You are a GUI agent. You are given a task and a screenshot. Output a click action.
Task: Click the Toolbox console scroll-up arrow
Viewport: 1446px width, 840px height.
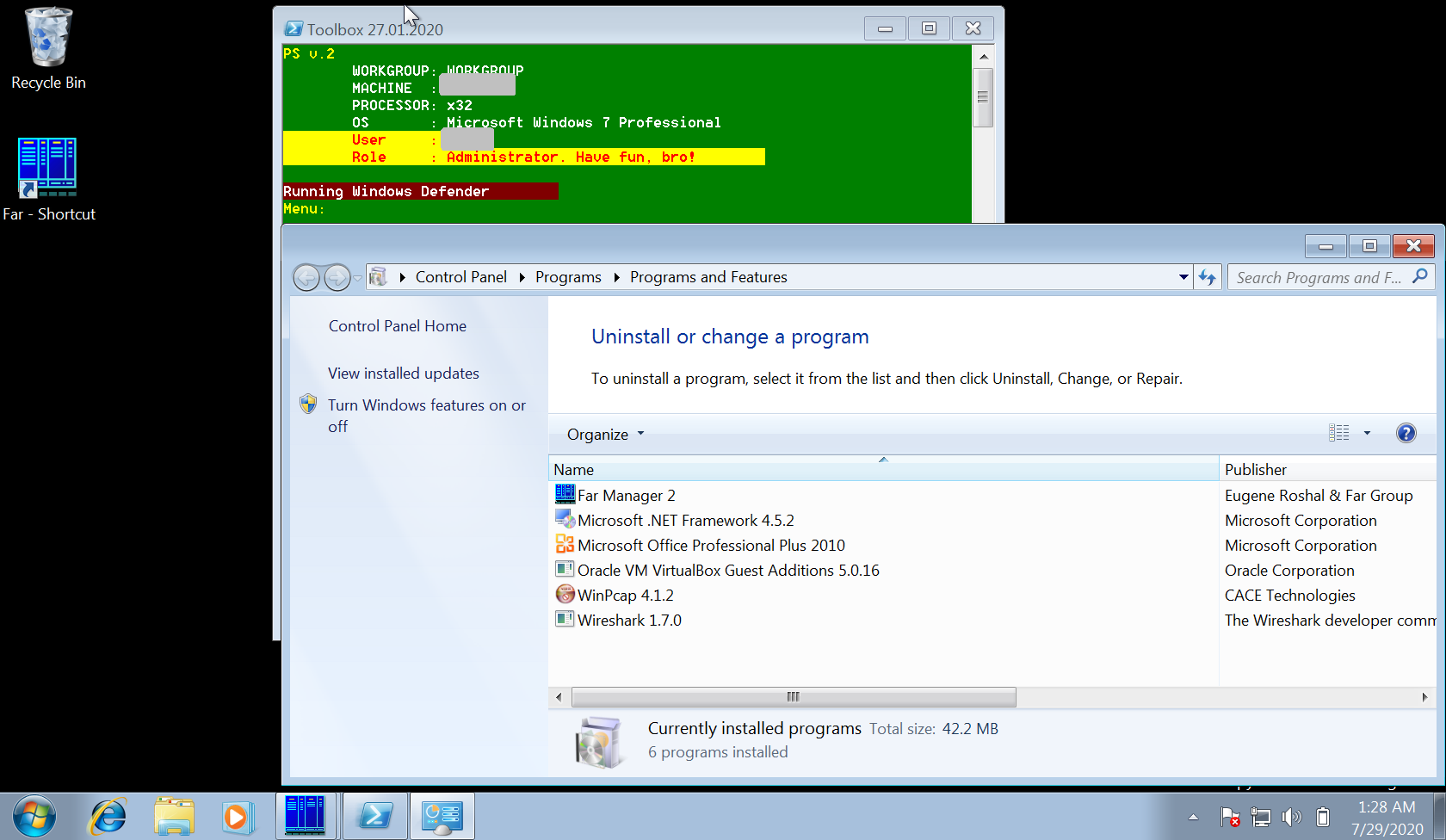(983, 56)
